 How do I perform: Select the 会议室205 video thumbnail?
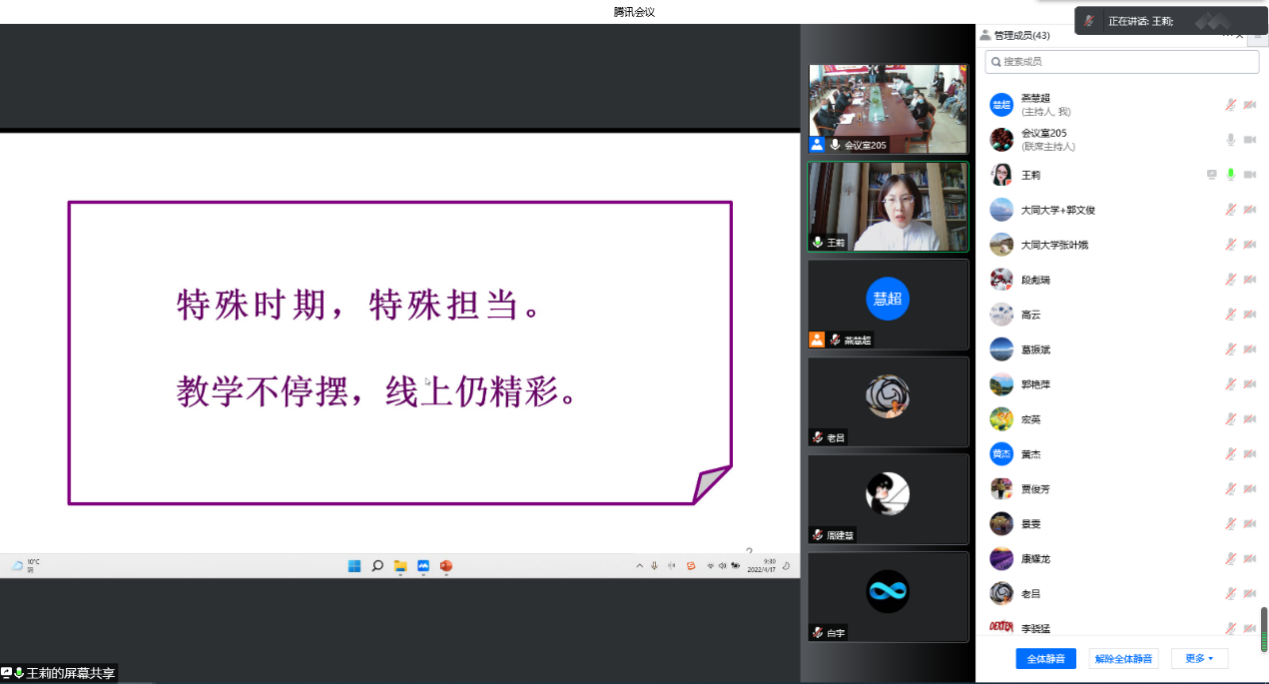coord(888,108)
